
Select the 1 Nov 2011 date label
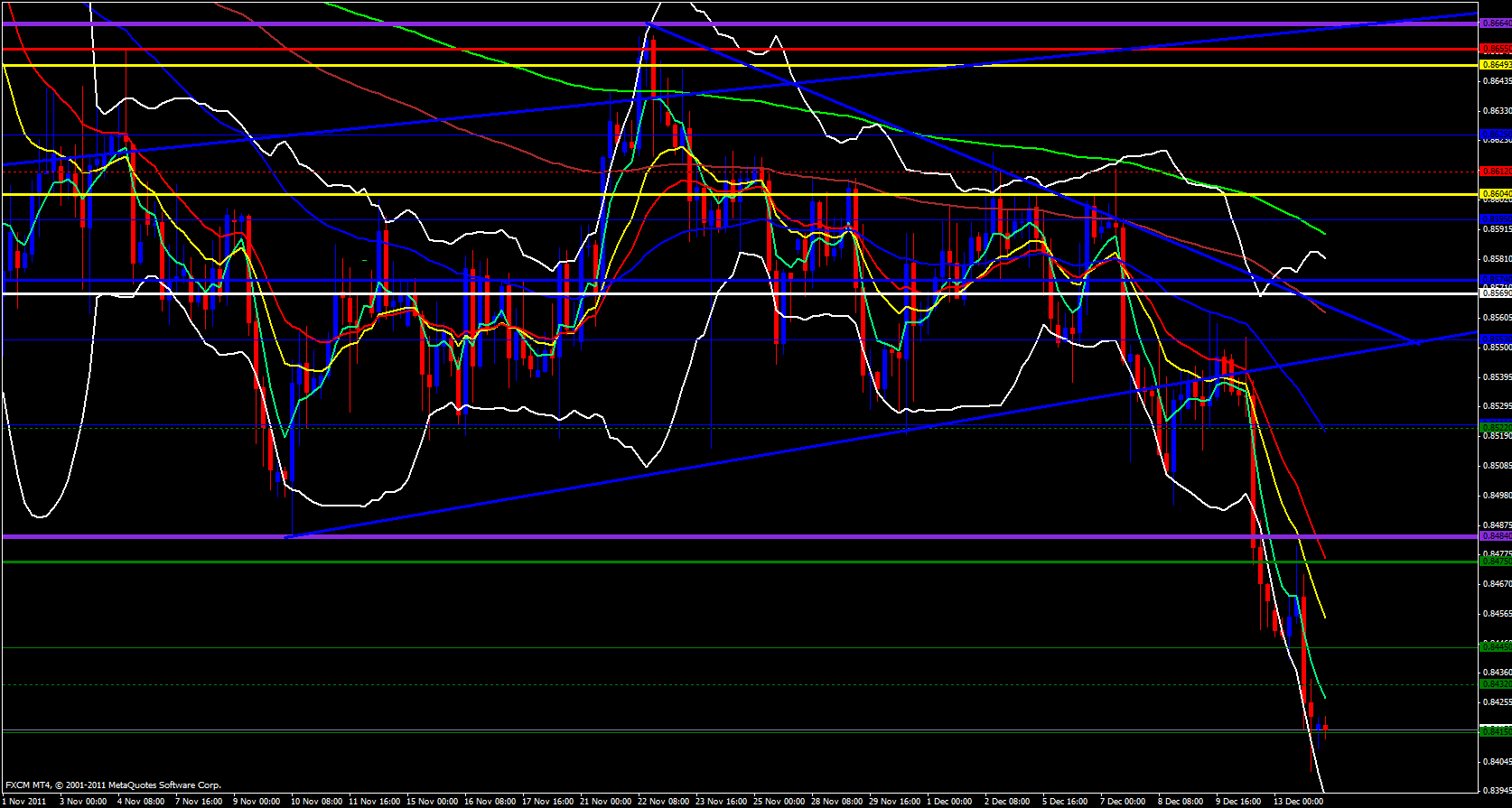[x=24, y=802]
